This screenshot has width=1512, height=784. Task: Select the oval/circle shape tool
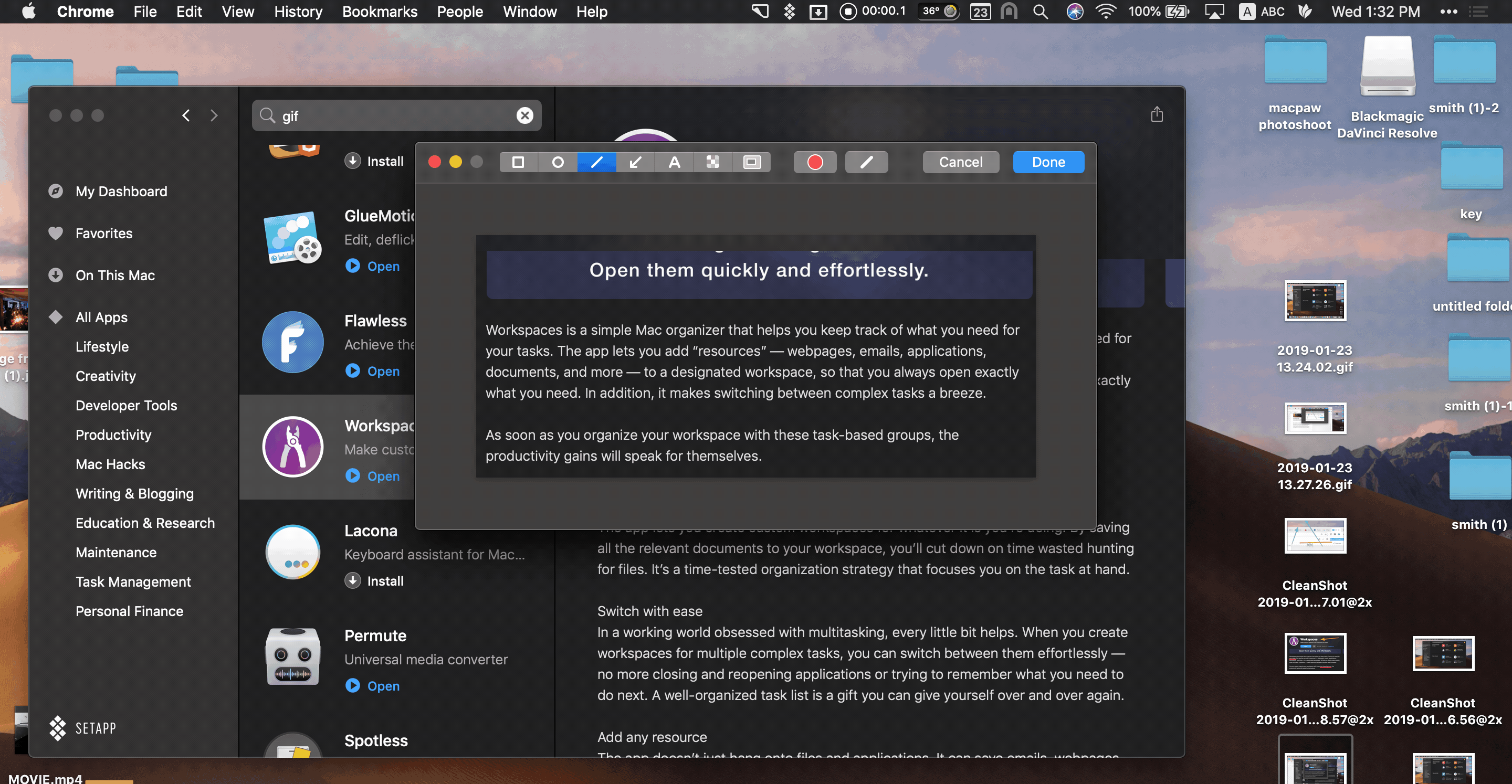pos(557,162)
